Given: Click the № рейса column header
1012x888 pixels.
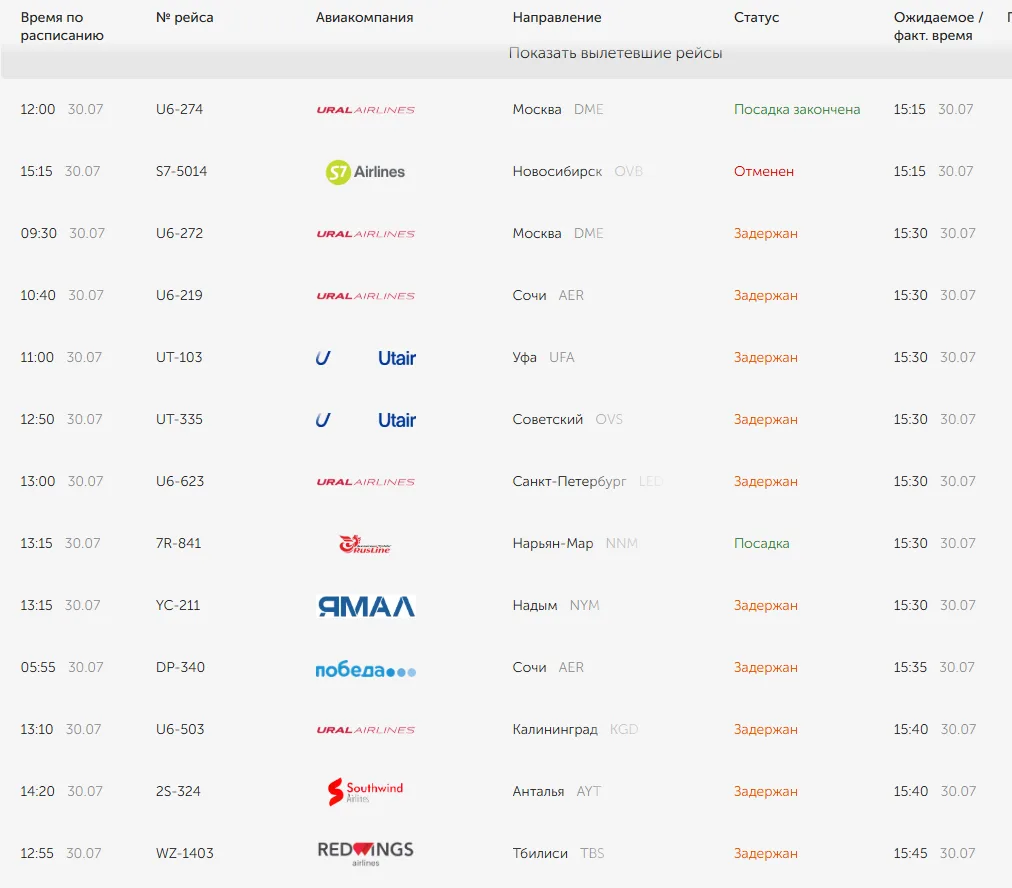Looking at the screenshot, I should (x=185, y=17).
